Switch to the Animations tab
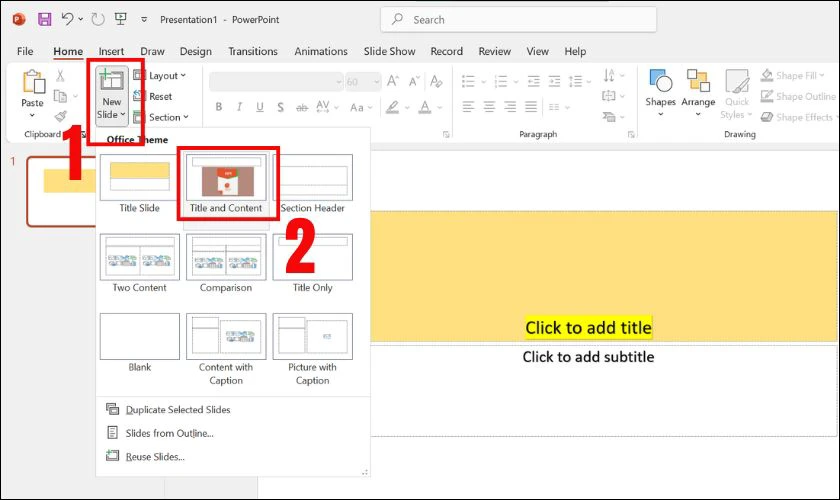The image size is (840, 500). pos(321,51)
